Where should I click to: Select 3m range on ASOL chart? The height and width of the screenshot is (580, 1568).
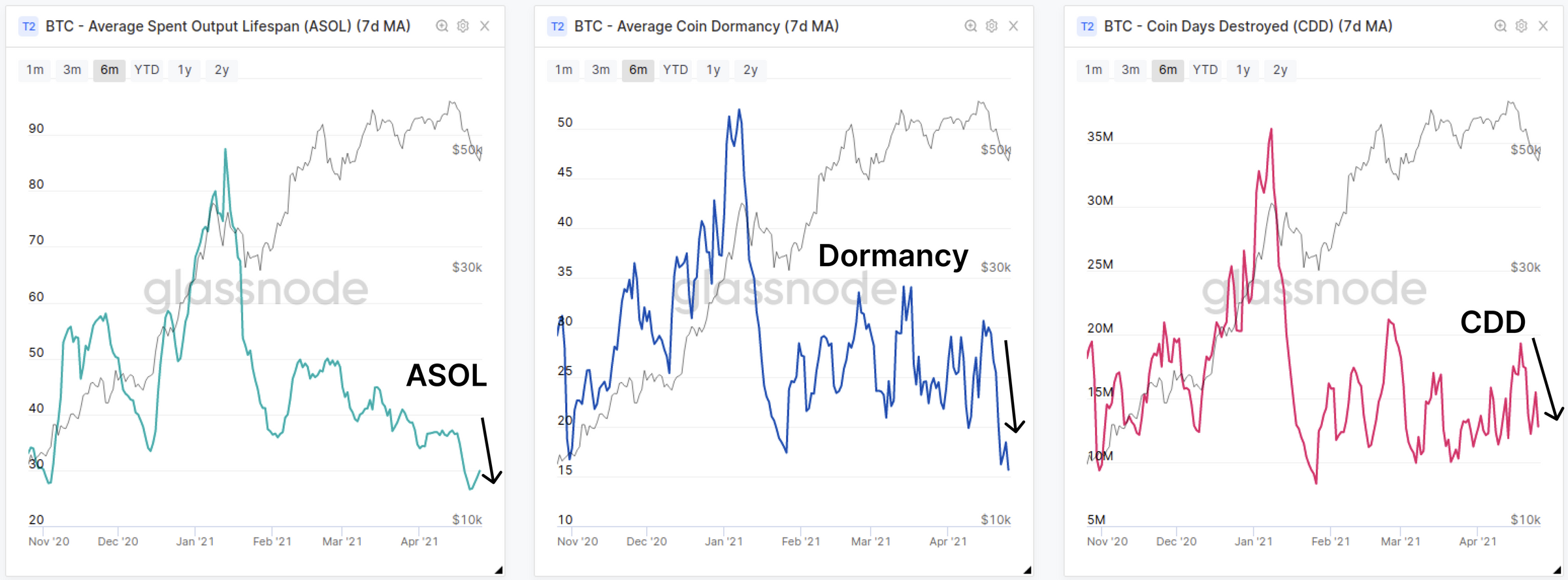pyautogui.click(x=72, y=70)
